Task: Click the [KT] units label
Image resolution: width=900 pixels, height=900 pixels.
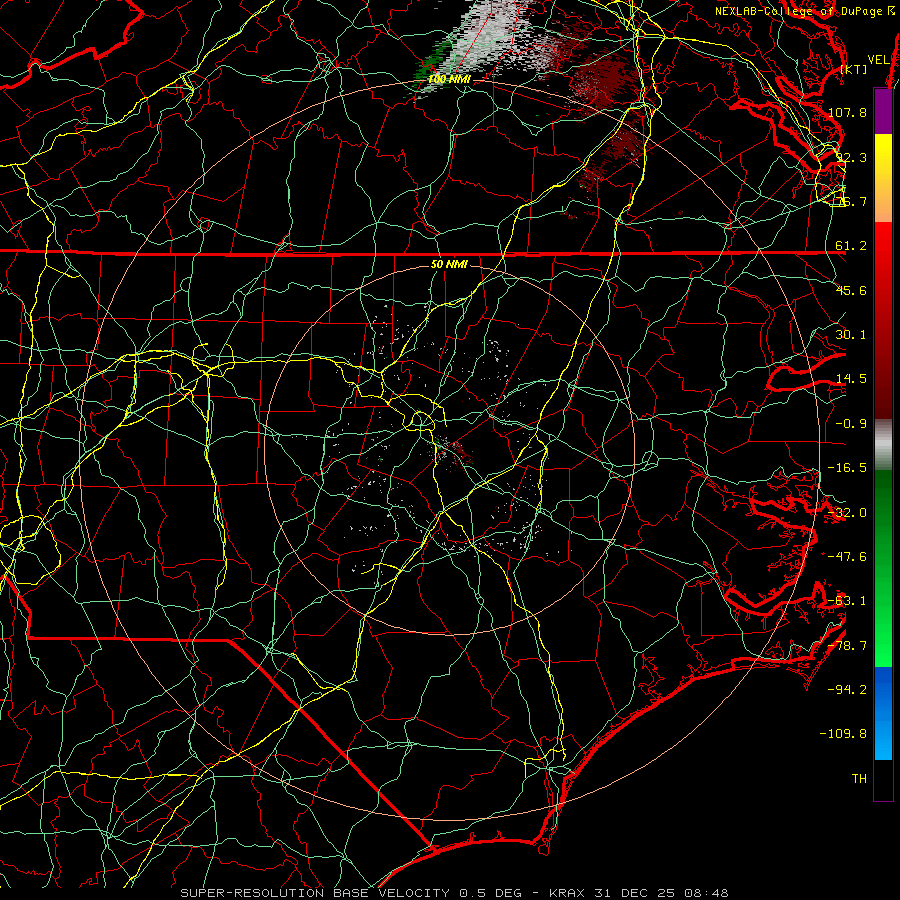Action: [854, 69]
